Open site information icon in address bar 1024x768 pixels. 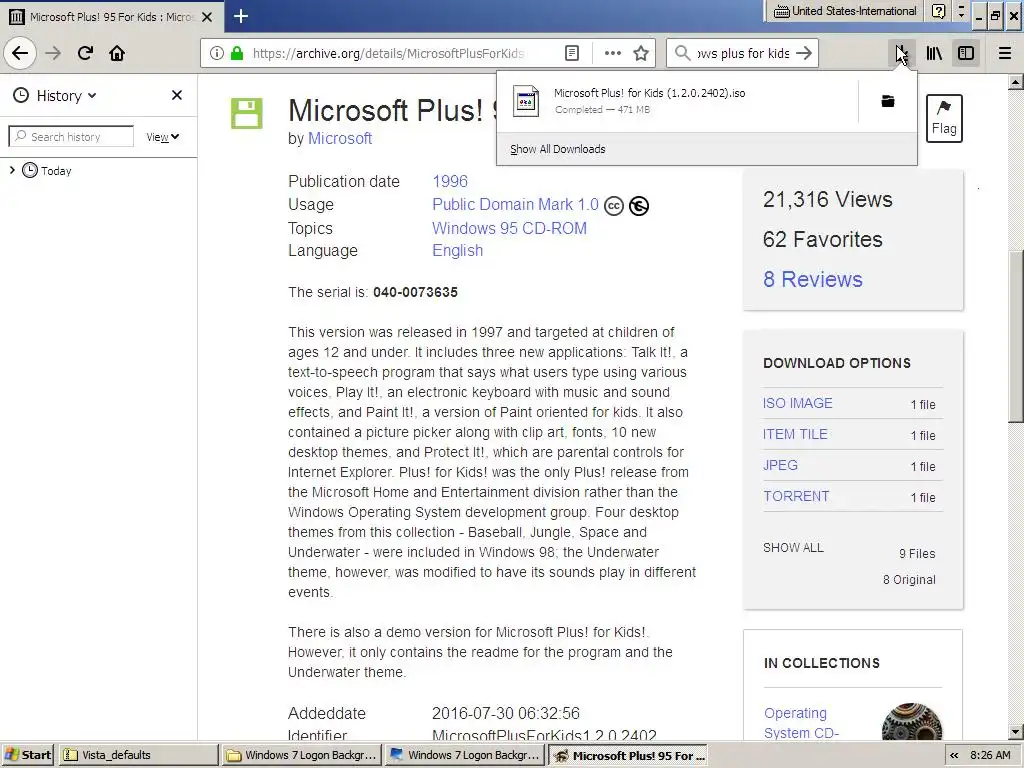click(x=216, y=53)
